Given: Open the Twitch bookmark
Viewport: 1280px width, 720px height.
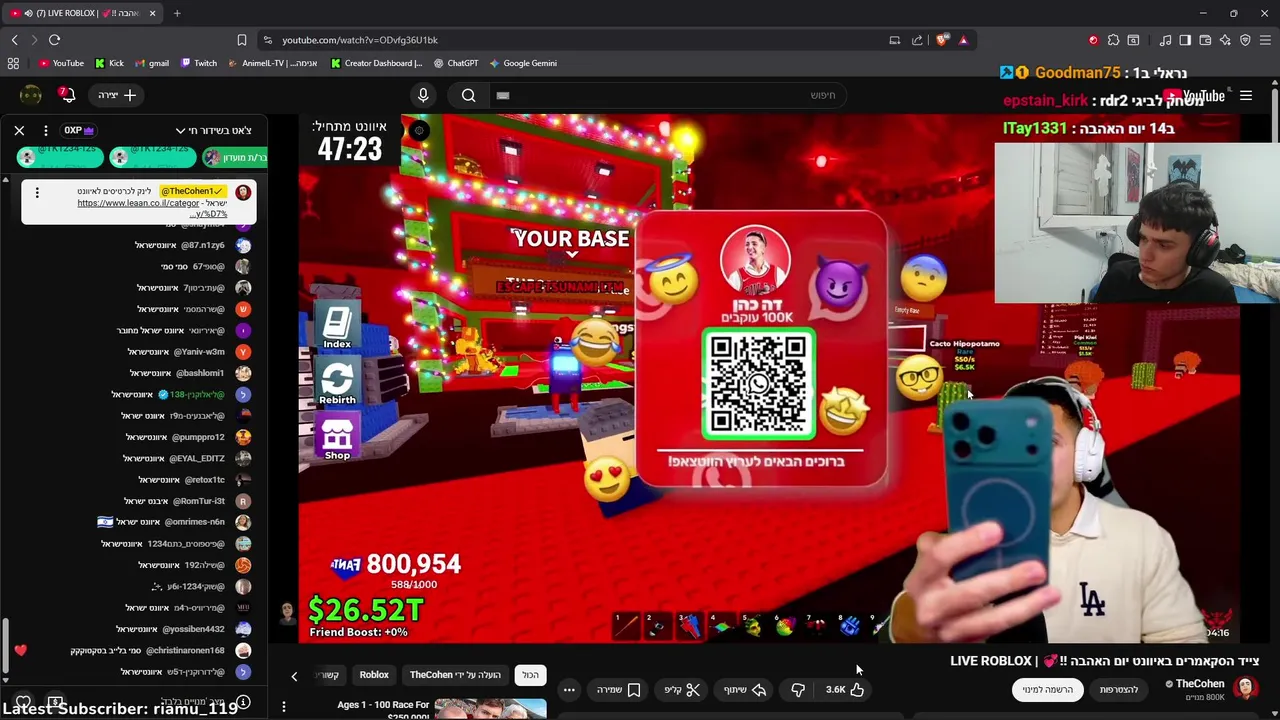Looking at the screenshot, I should [x=198, y=63].
